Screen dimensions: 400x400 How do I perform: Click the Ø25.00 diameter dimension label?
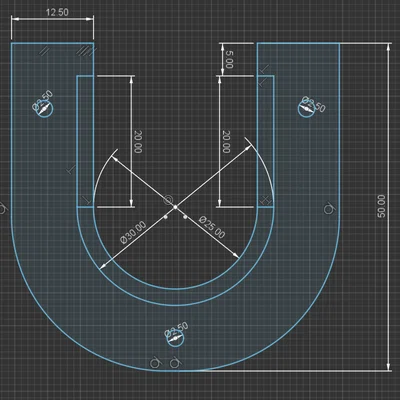pos(212,227)
